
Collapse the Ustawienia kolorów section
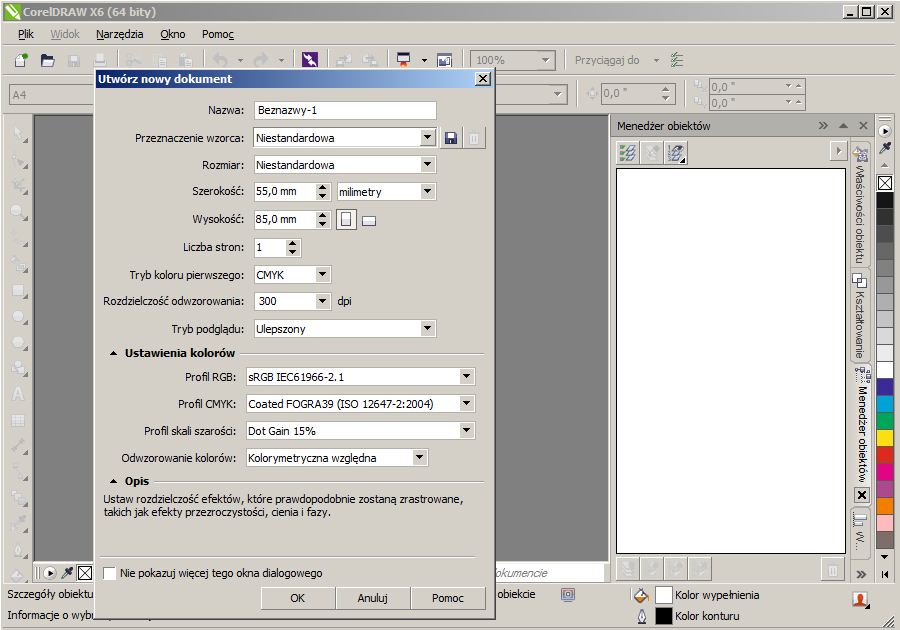[114, 353]
